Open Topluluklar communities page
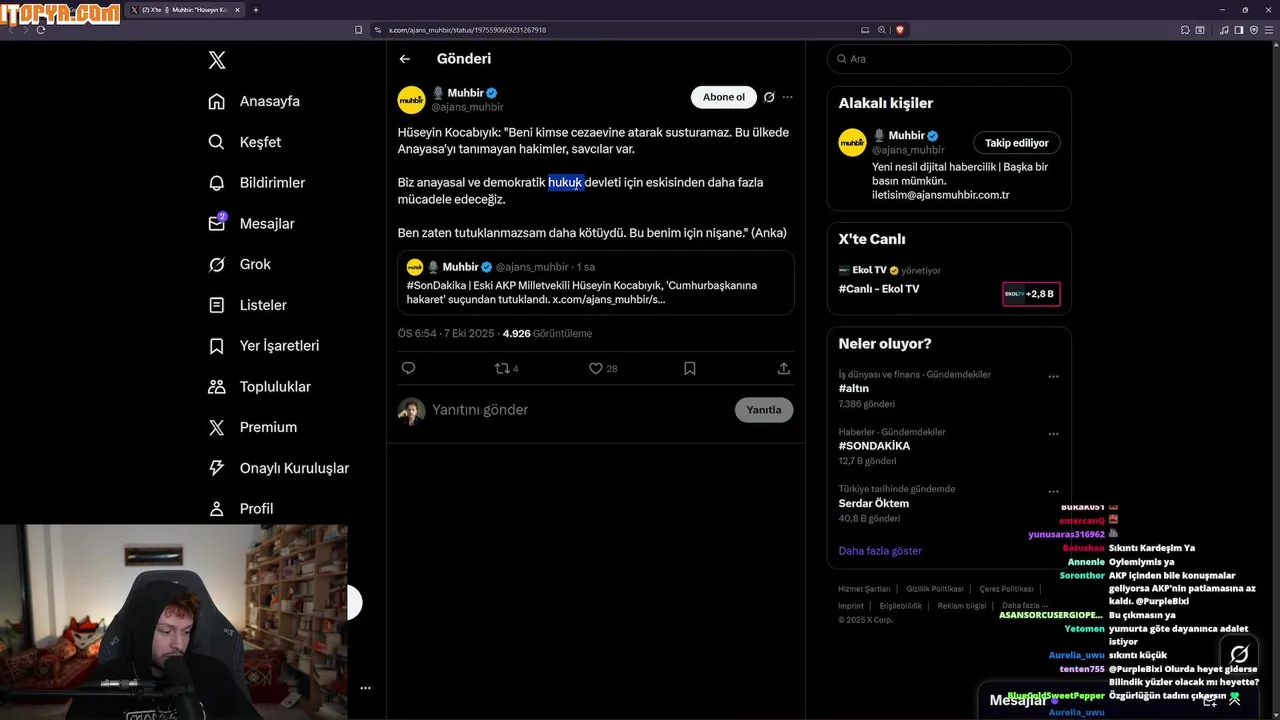 coord(259,387)
